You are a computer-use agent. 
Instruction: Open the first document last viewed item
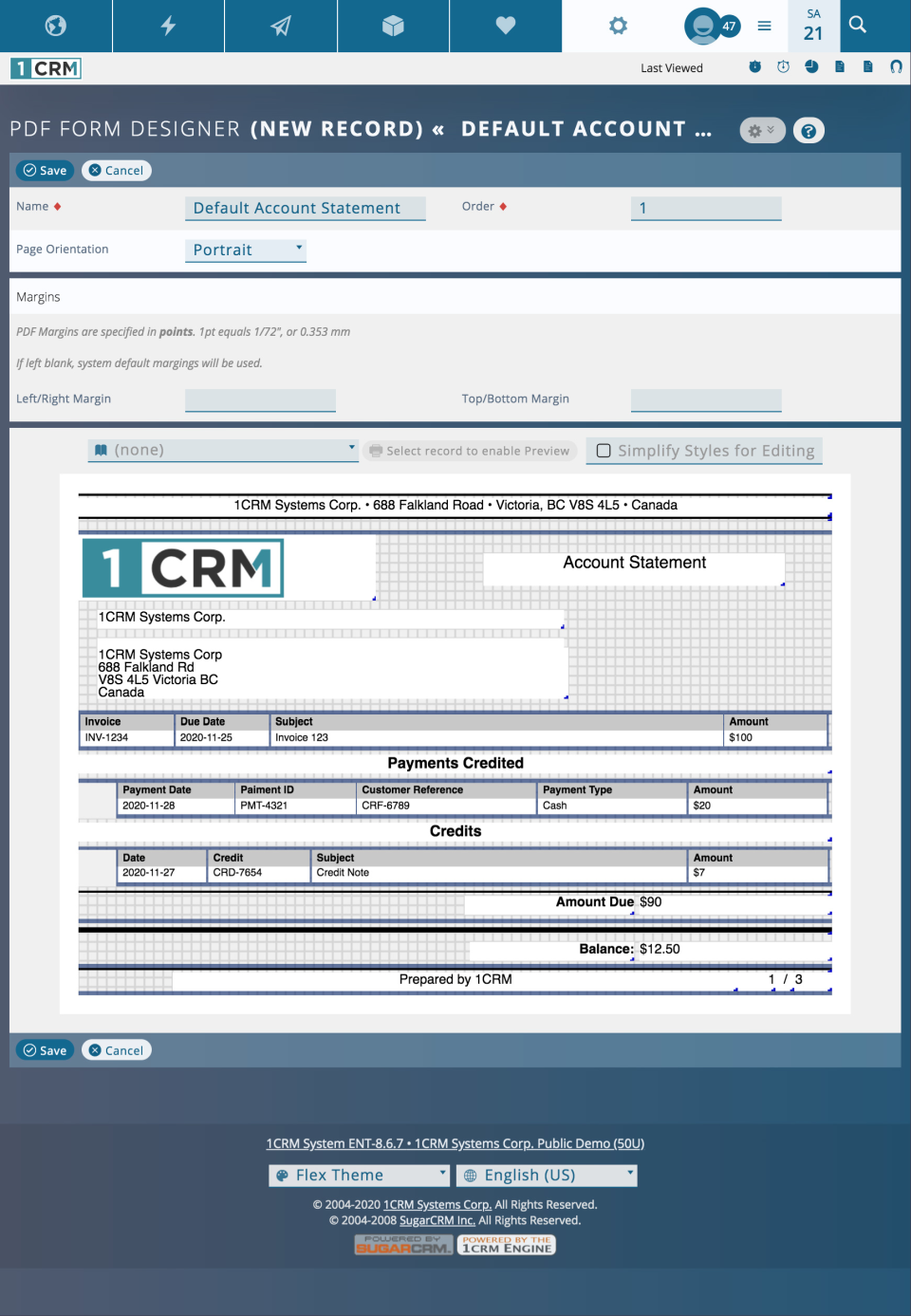[840, 66]
